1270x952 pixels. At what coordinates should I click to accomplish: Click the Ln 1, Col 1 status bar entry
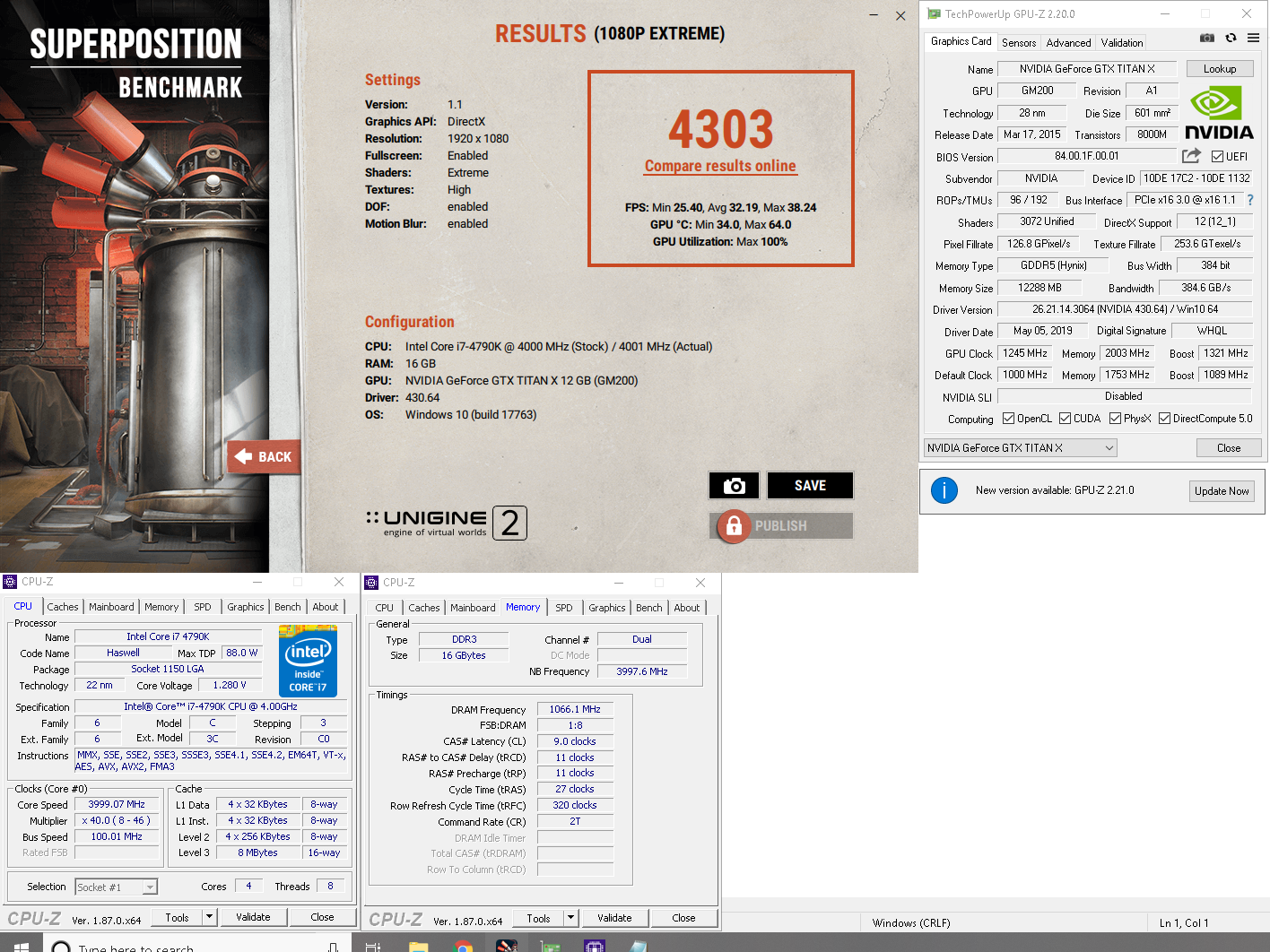1184,922
